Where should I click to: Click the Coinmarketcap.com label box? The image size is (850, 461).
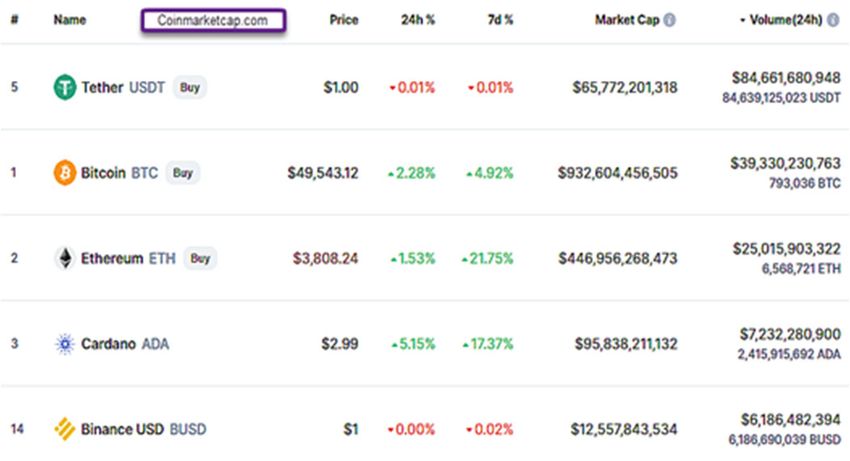coord(213,20)
